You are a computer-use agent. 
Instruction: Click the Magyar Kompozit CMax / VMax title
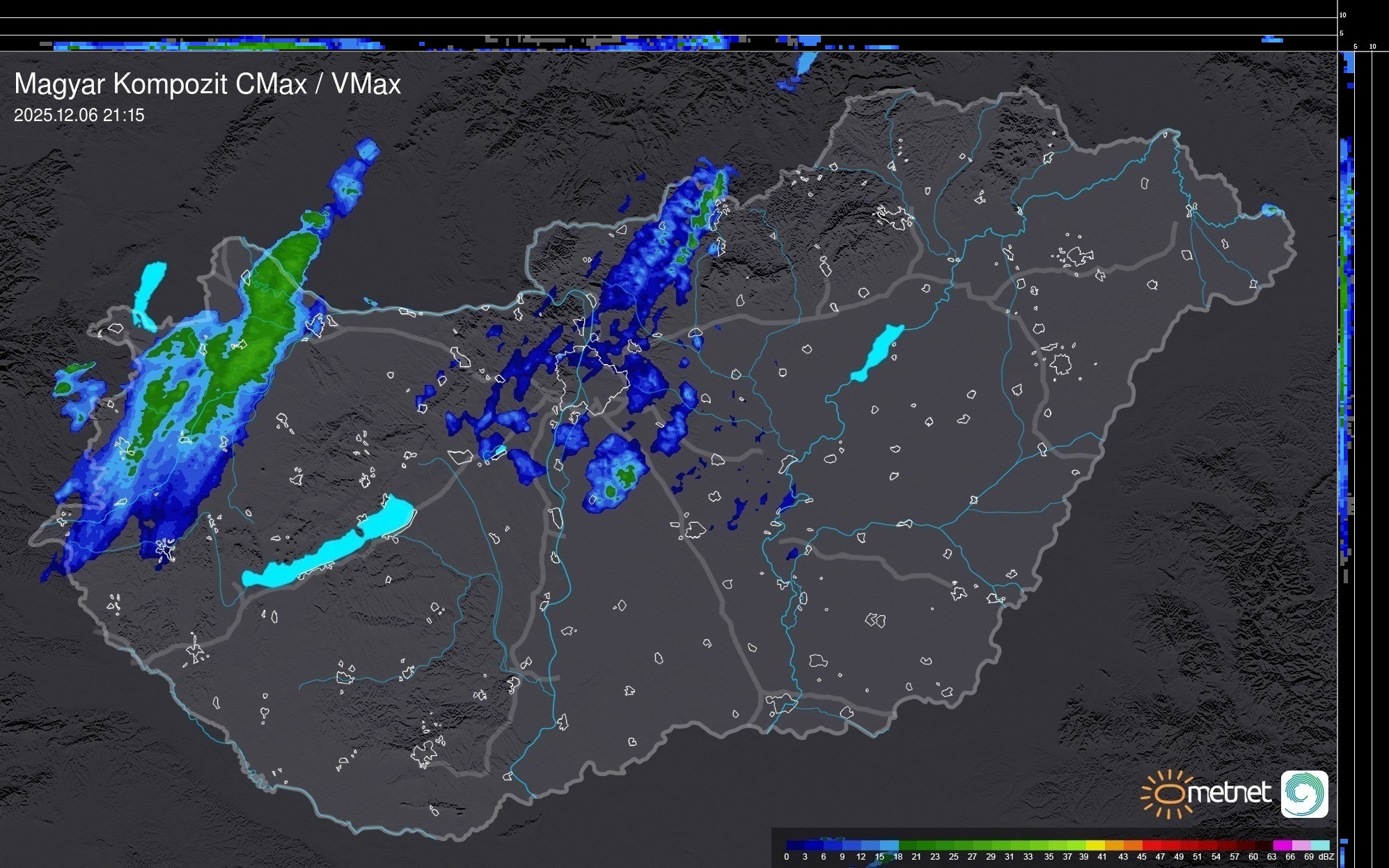[x=207, y=84]
